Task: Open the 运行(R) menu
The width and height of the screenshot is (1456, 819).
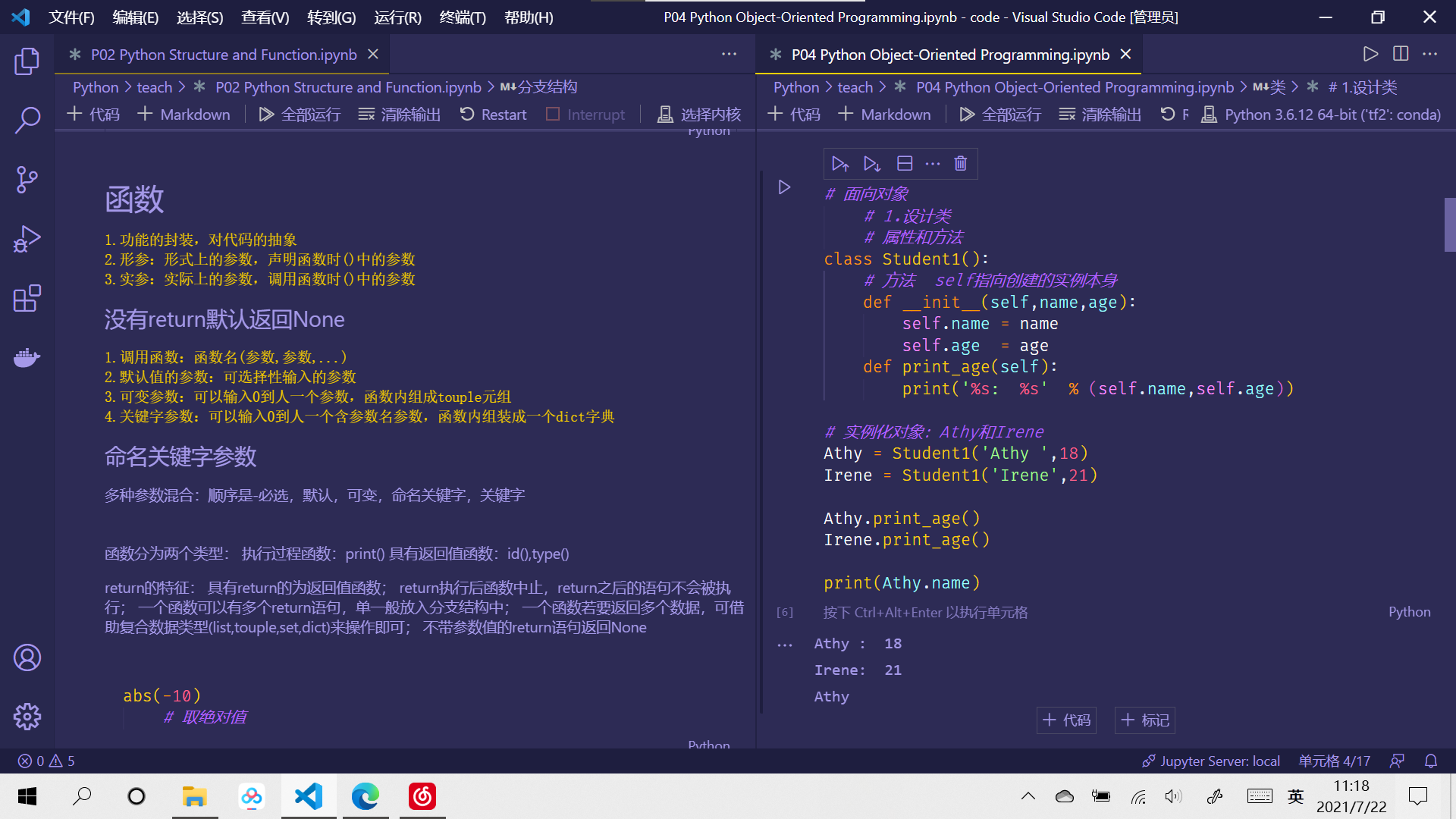Action: pos(397,17)
